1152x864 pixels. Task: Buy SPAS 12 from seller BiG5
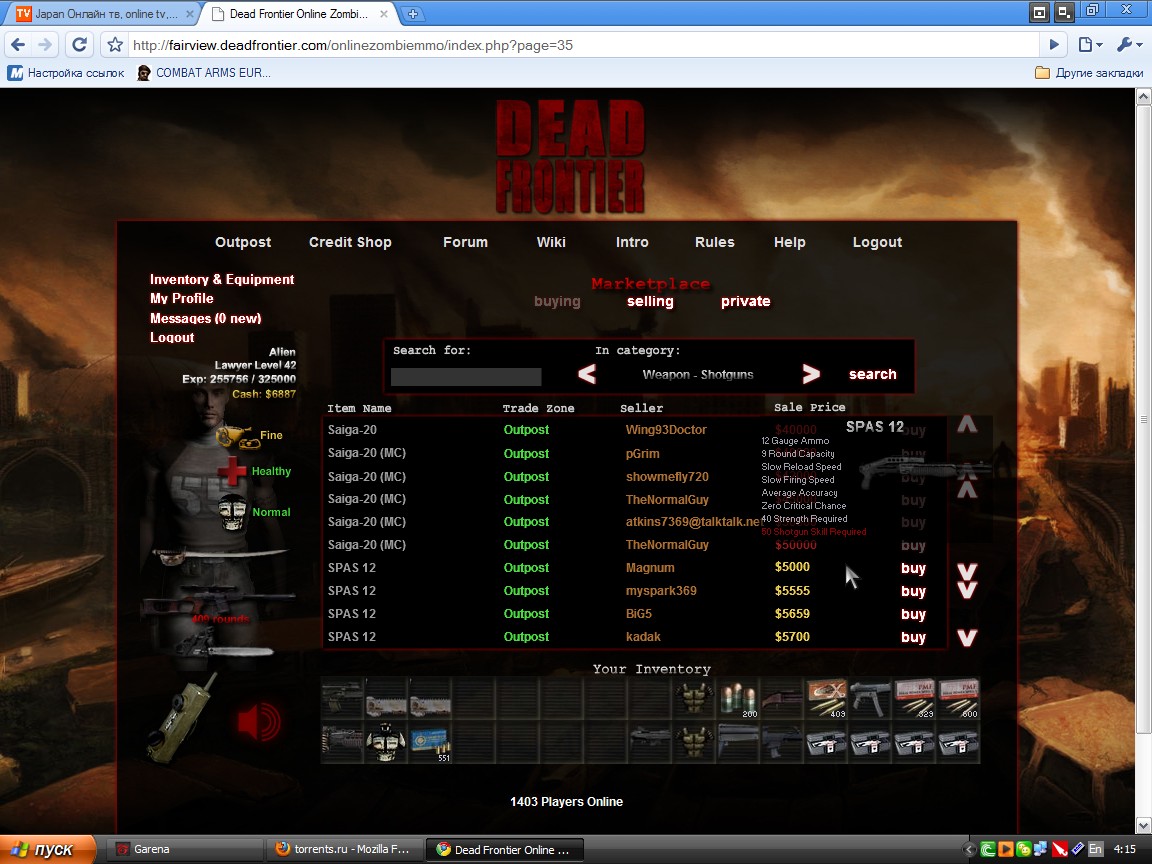point(913,614)
